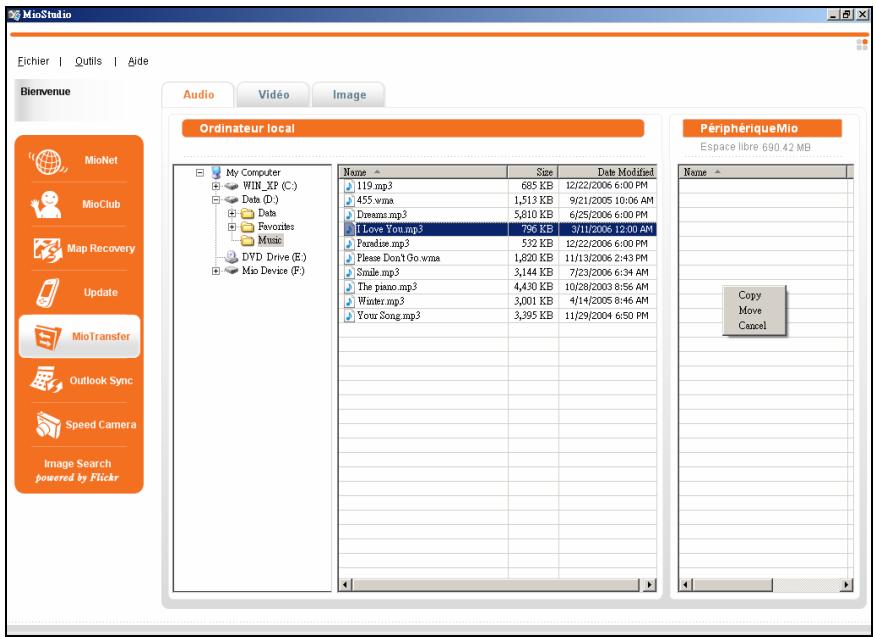Click the WIN_XP (C:) drive icon

click(x=231, y=186)
